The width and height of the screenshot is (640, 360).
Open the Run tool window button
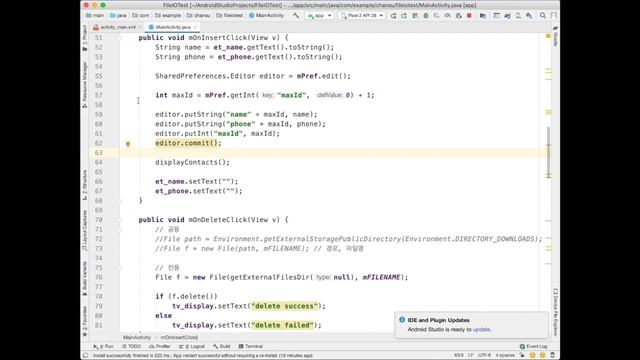pyautogui.click(x=104, y=346)
